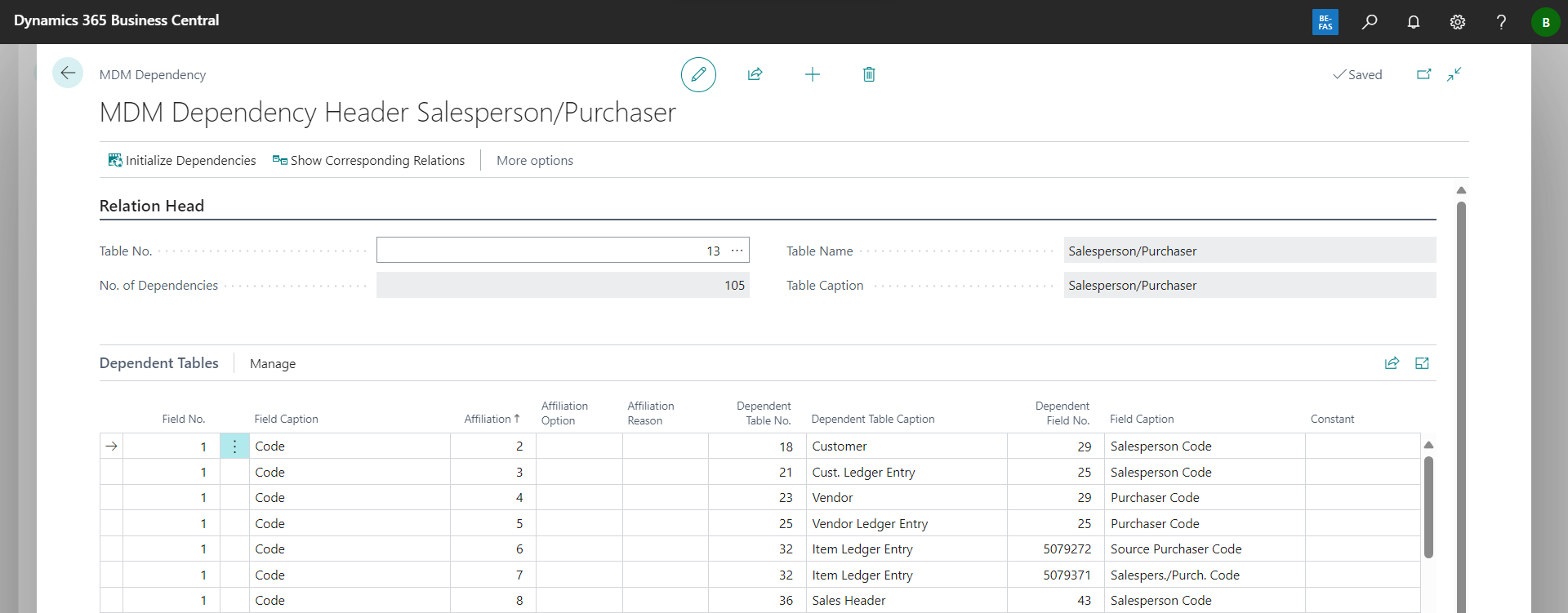Click the Constant column header
This screenshot has width=1568, height=613.
1332,419
